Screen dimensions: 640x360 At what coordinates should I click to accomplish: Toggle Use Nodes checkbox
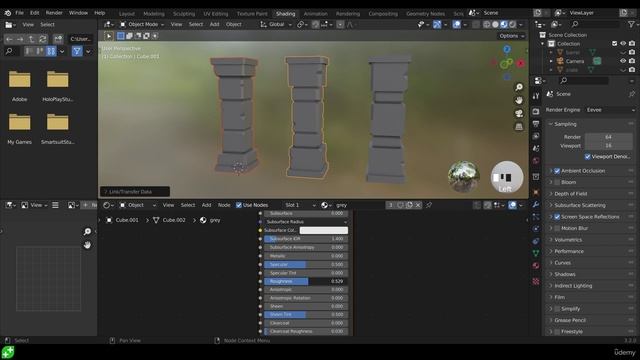click(x=239, y=205)
